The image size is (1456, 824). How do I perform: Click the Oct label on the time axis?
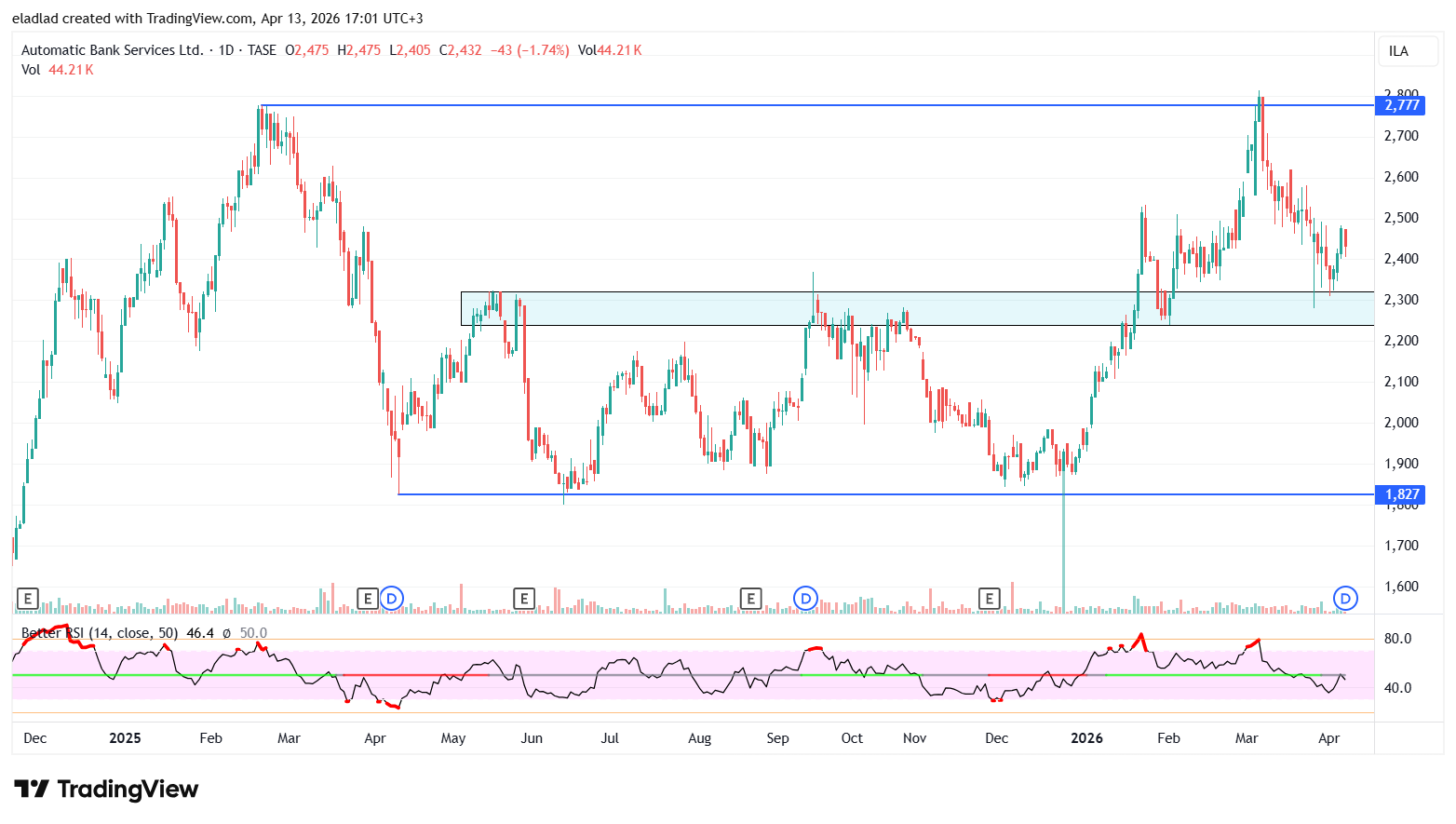tap(852, 738)
